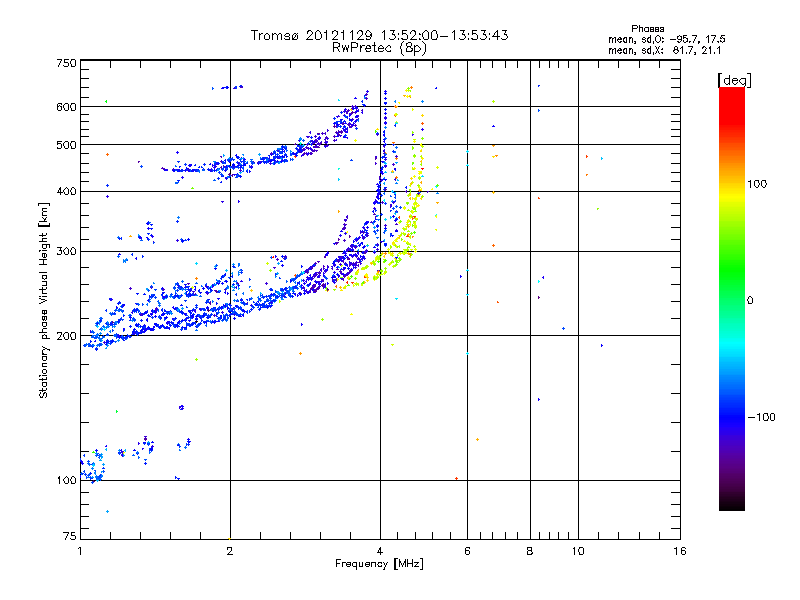Select the 'mean, sd,X: 81.7, 21.1' line
Viewport: 800px width, 600px height.
(x=664, y=50)
